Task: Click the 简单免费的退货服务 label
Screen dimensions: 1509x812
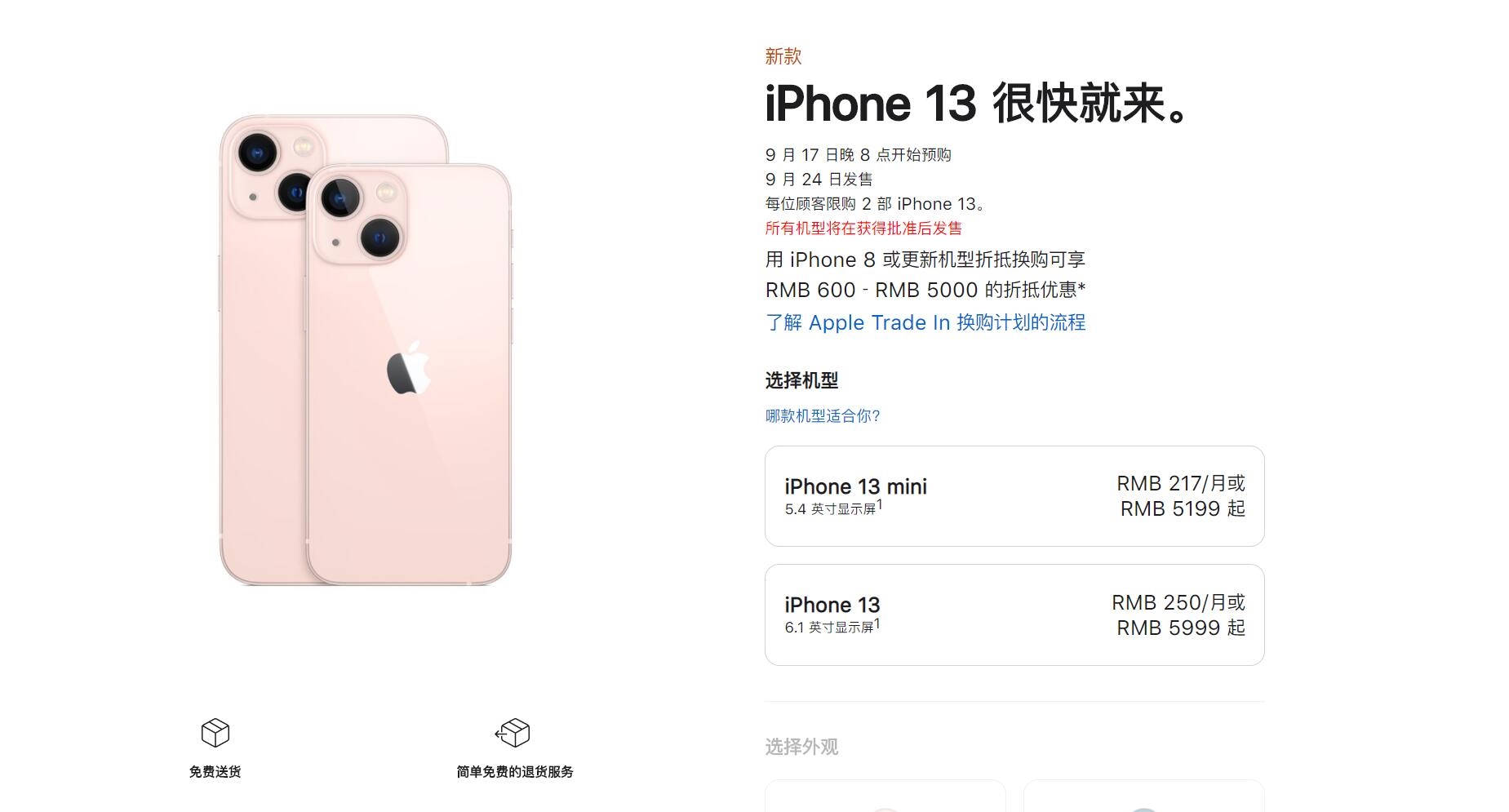Action: [x=515, y=772]
